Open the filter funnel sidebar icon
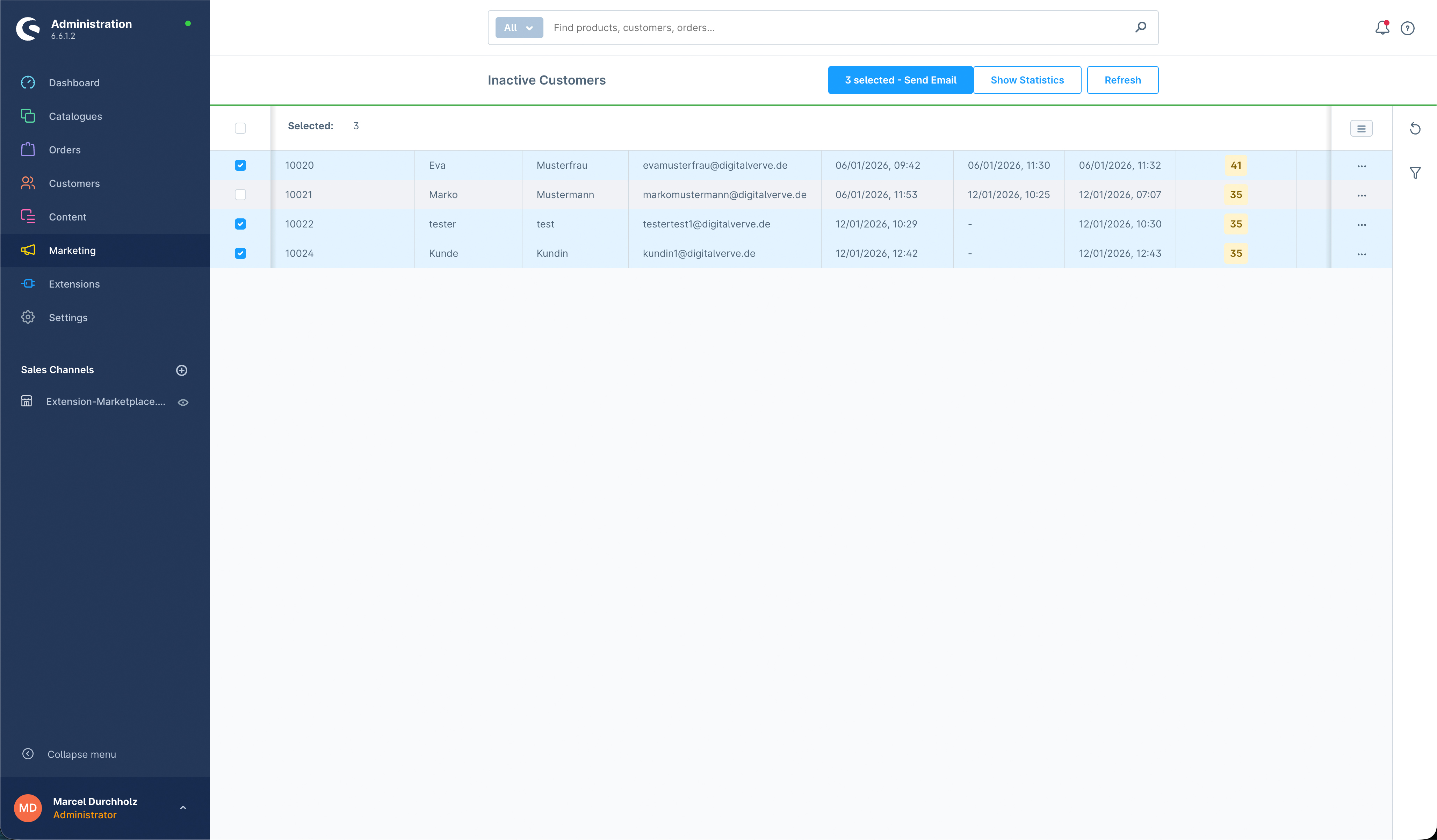The image size is (1437, 840). [1415, 172]
